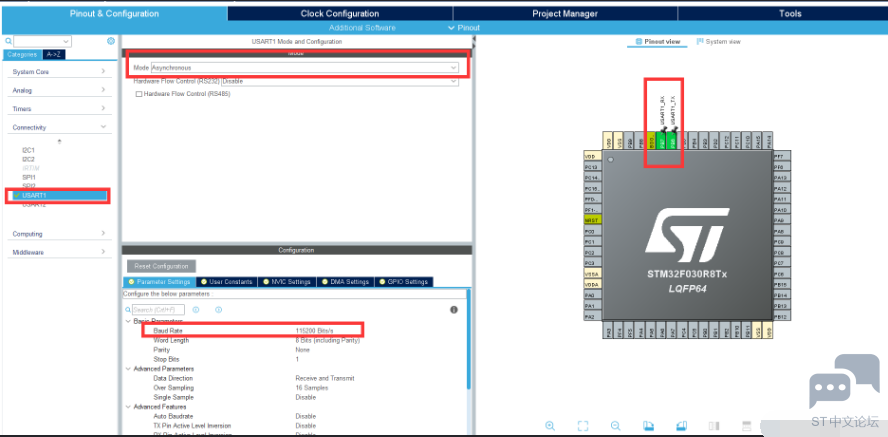This screenshot has height=437, width=888.
Task: Select USART1 in the peripheral list
Action: (x=34, y=195)
